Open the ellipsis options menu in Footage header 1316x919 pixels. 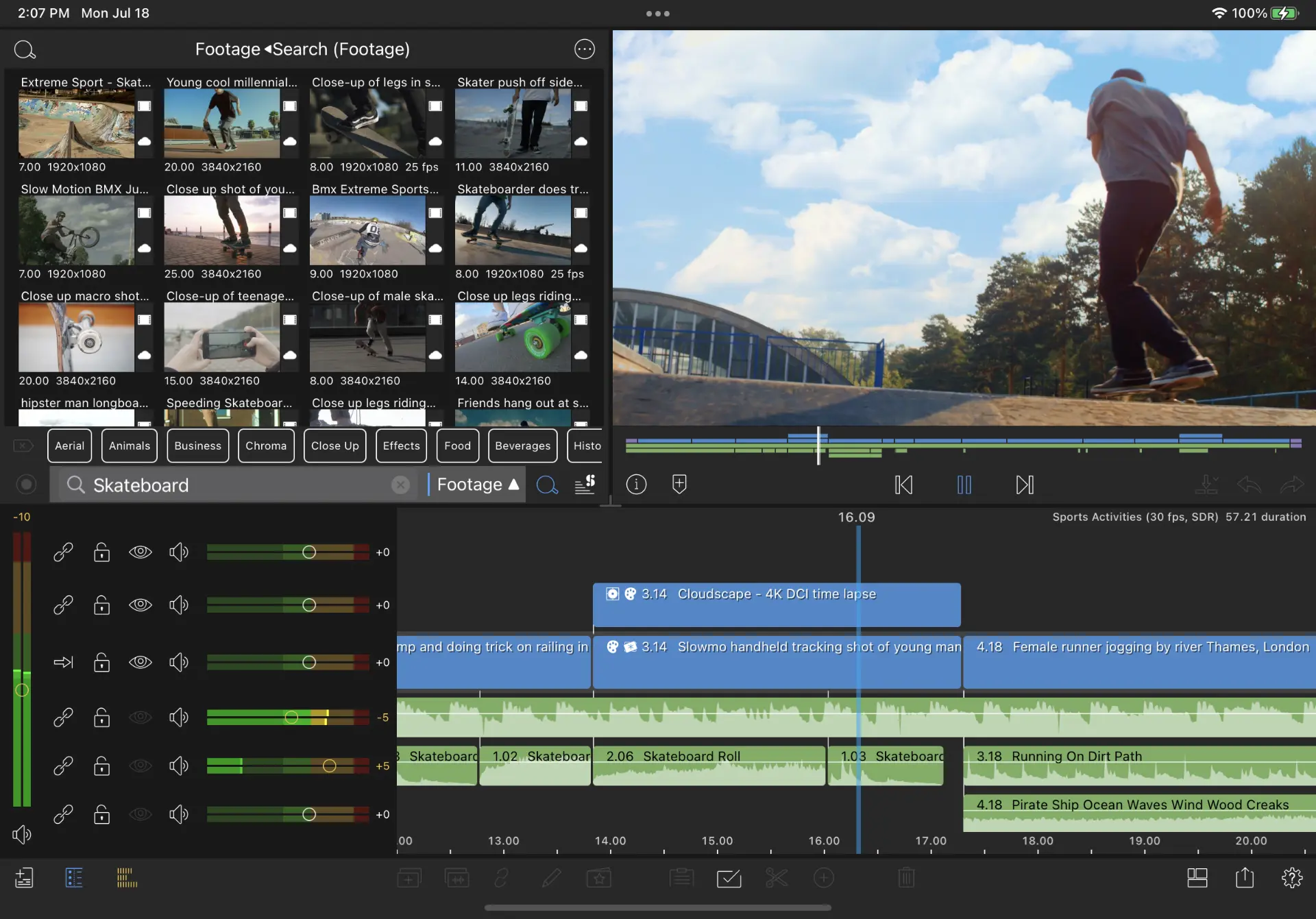[x=584, y=49]
